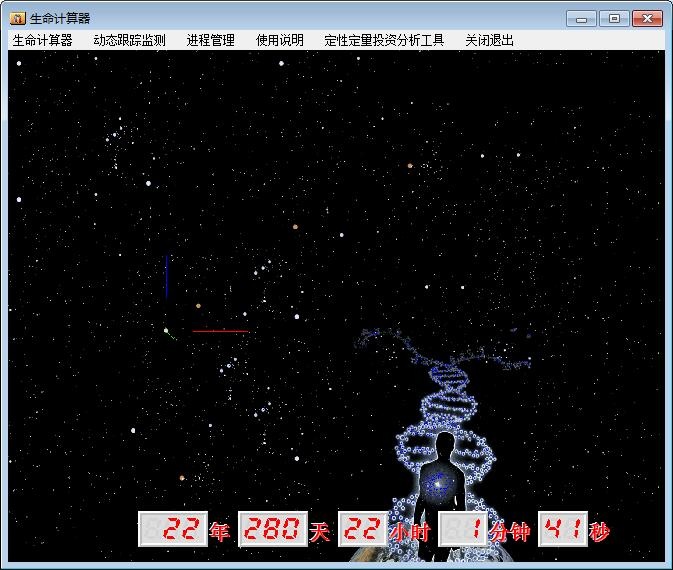Viewport: 673px width, 570px height.
Task: Open the 进程管理 menu
Action: 211,40
